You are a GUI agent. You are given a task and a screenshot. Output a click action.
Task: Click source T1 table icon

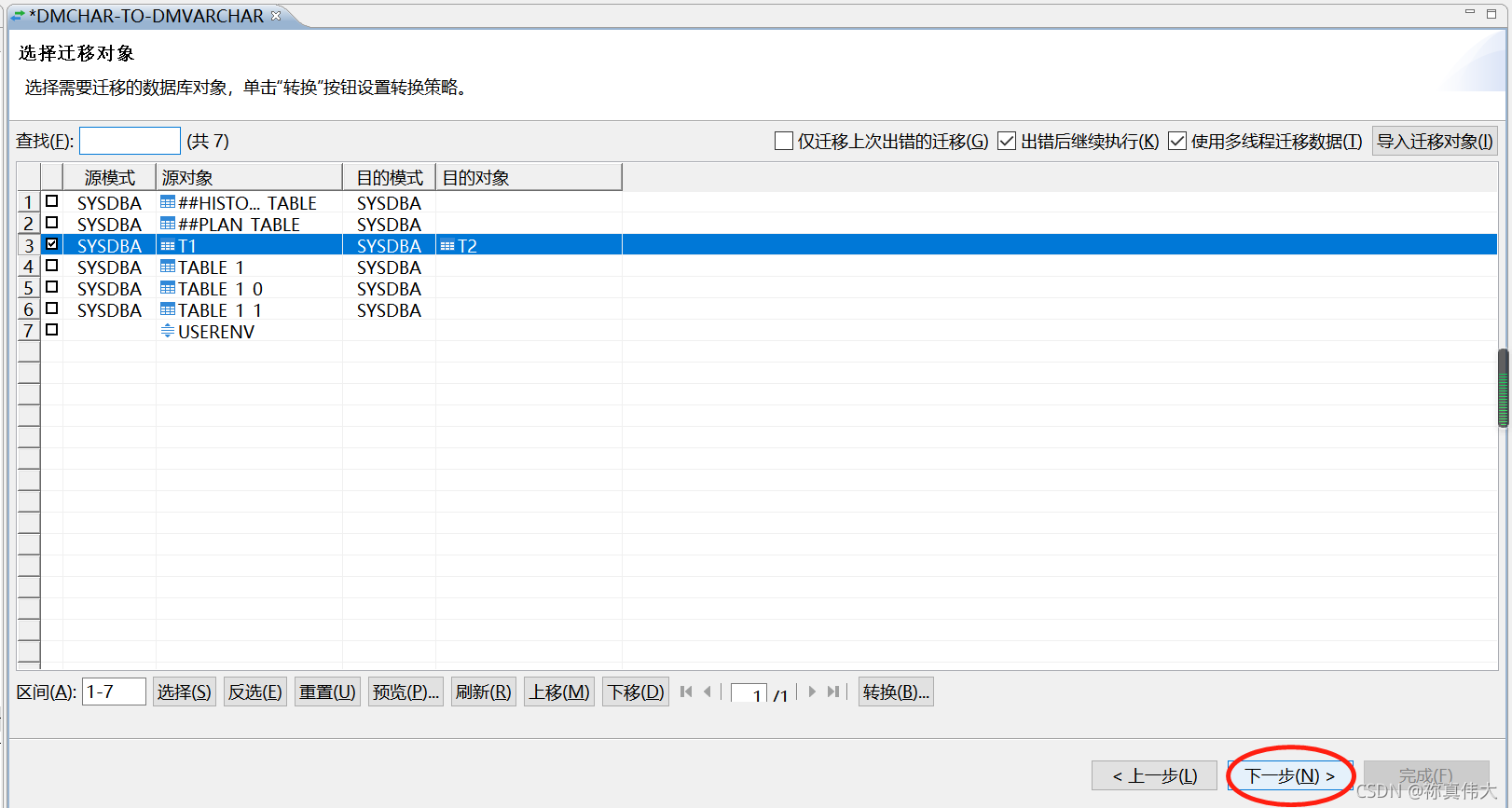(x=168, y=246)
